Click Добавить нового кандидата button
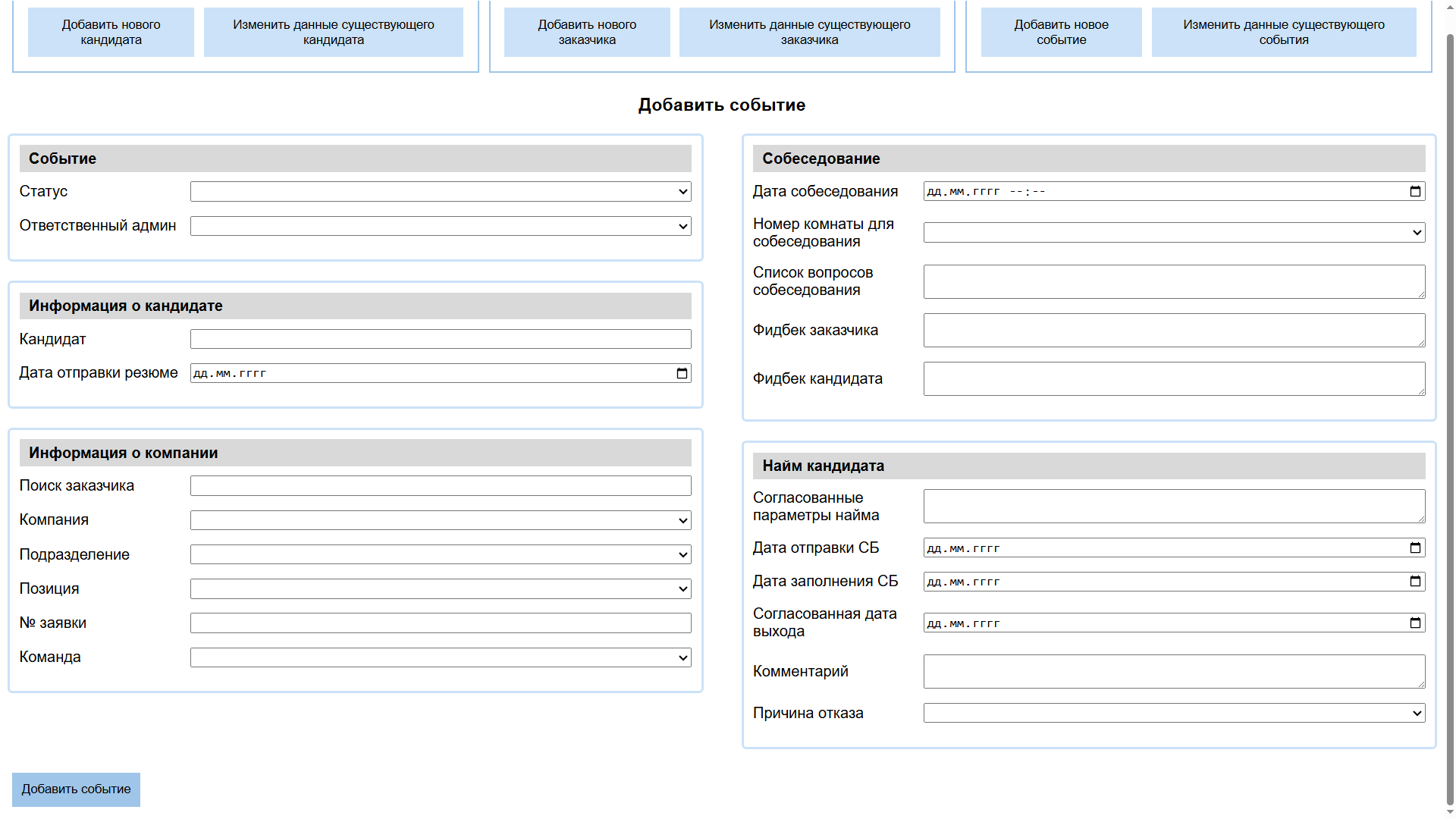Image resolution: width=1456 pixels, height=819 pixels. (x=111, y=33)
